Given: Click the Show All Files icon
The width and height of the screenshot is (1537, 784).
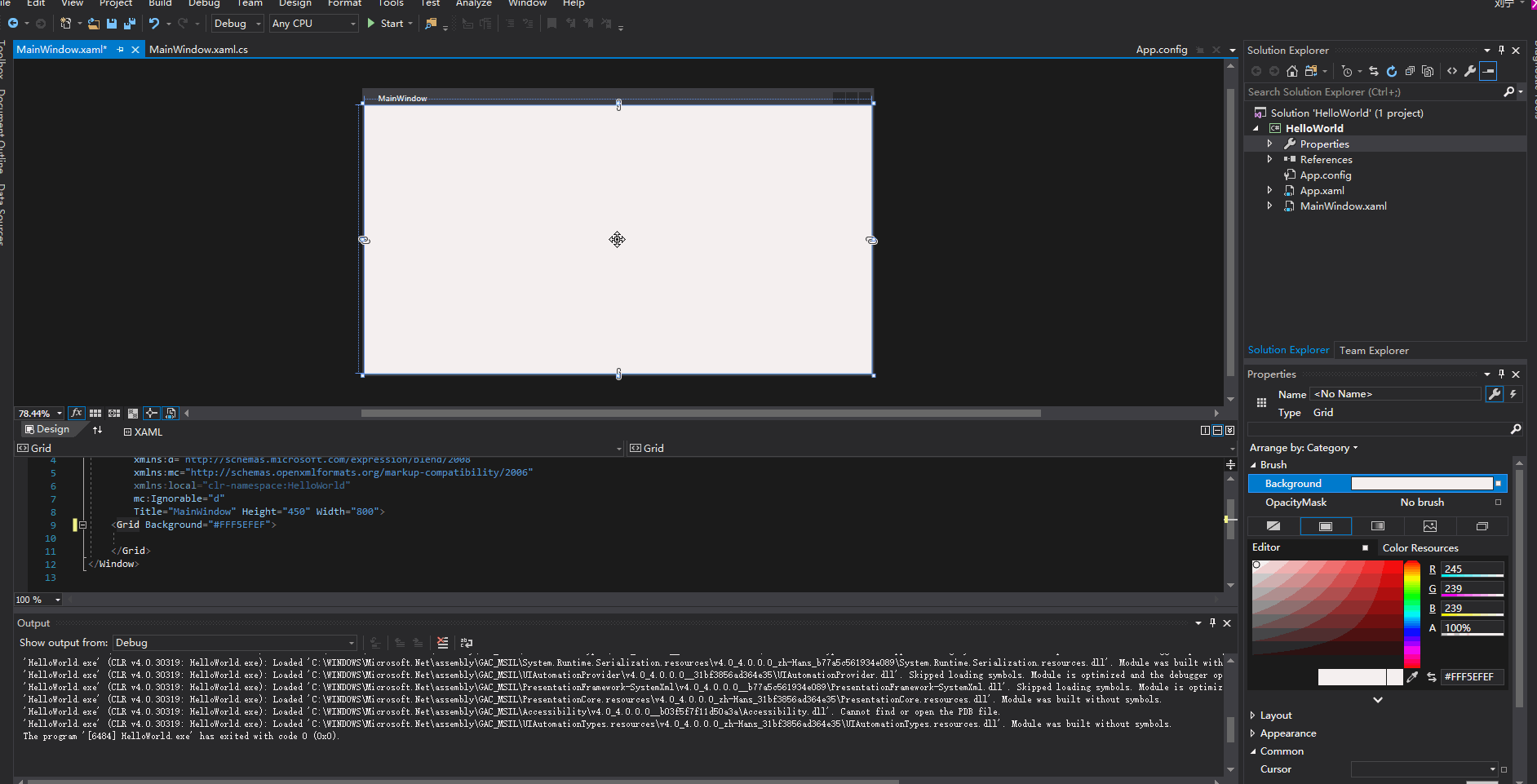Looking at the screenshot, I should [1428, 71].
